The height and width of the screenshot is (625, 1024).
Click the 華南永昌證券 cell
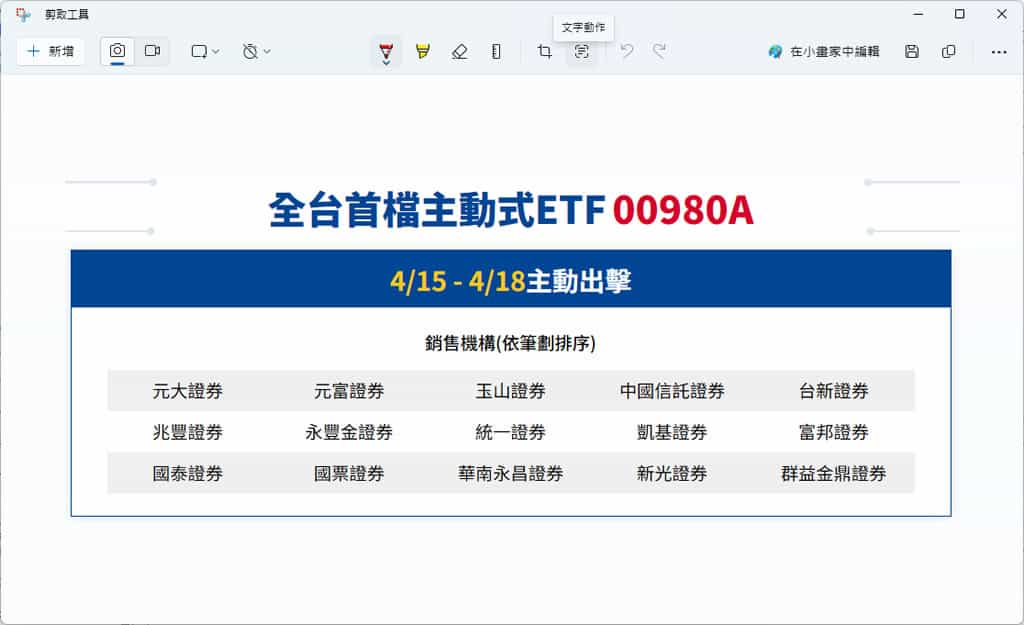[511, 473]
